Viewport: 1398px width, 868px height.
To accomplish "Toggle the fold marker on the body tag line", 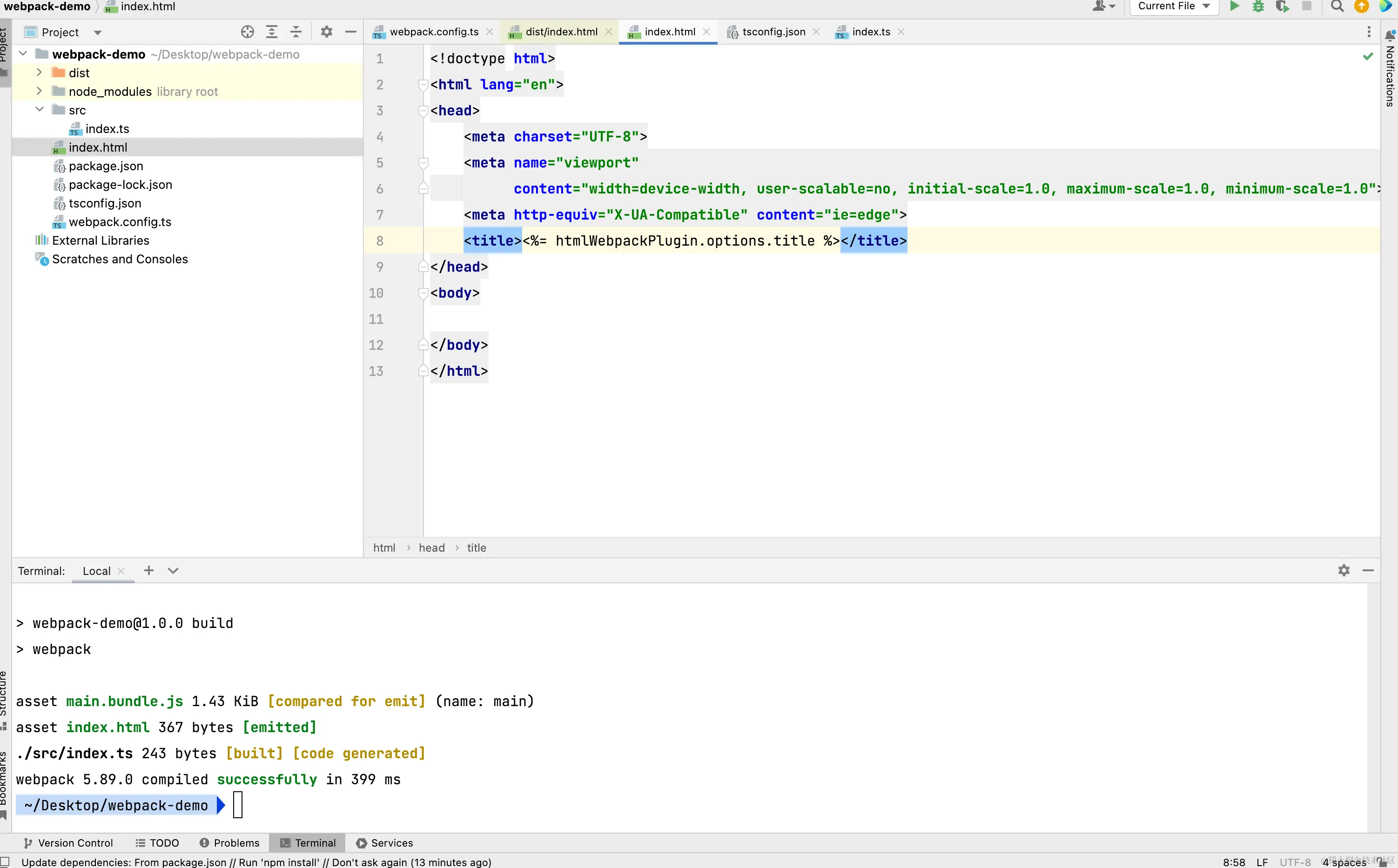I will tap(423, 294).
